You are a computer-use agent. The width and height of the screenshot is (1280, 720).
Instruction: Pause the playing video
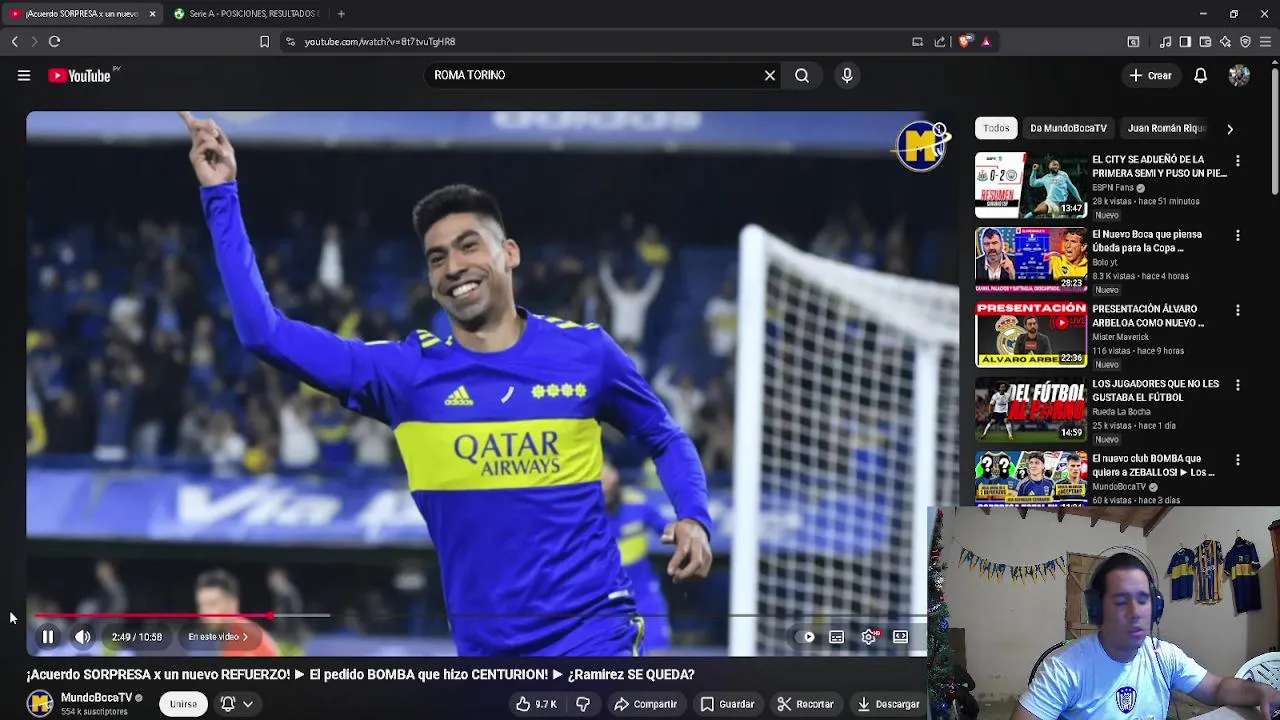tap(47, 637)
